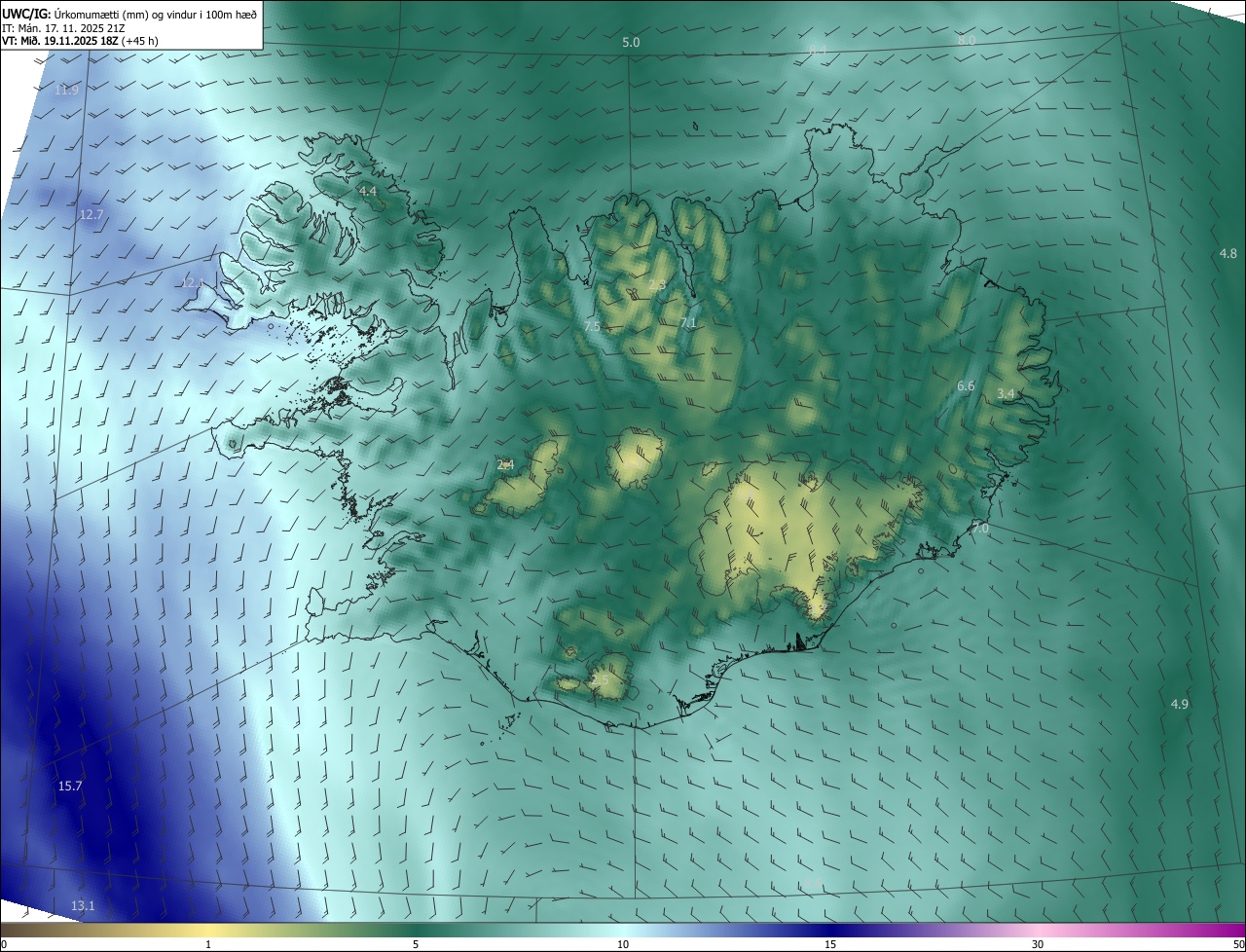Select the 2.5 value label
Screen dimensions: 1246x952
[600, 680]
